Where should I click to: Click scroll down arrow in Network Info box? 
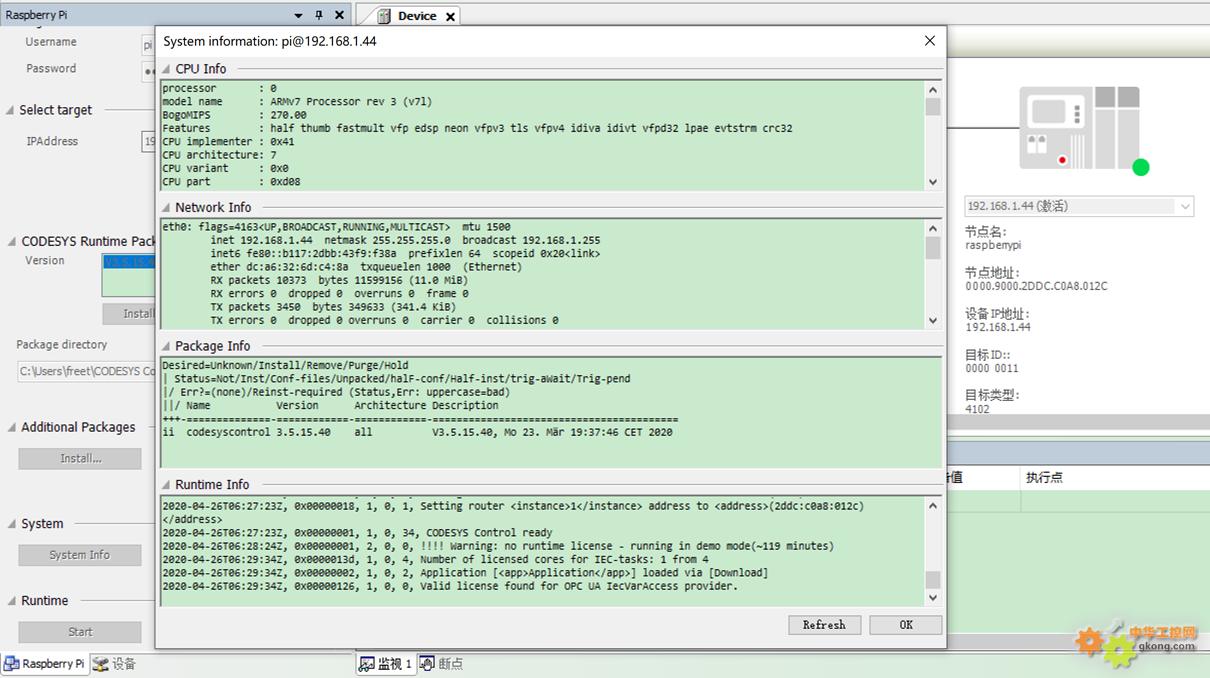click(x=933, y=320)
